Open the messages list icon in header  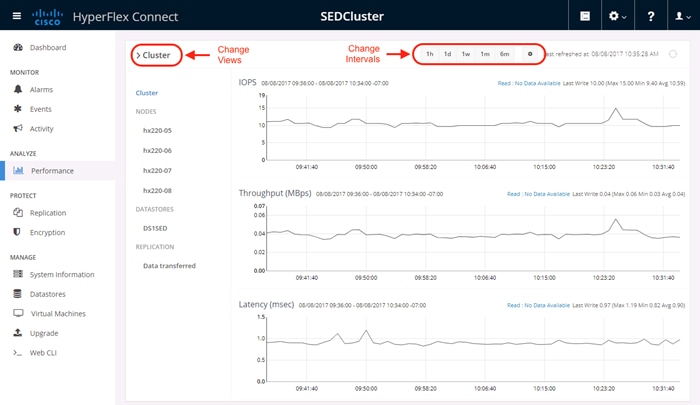pos(585,16)
